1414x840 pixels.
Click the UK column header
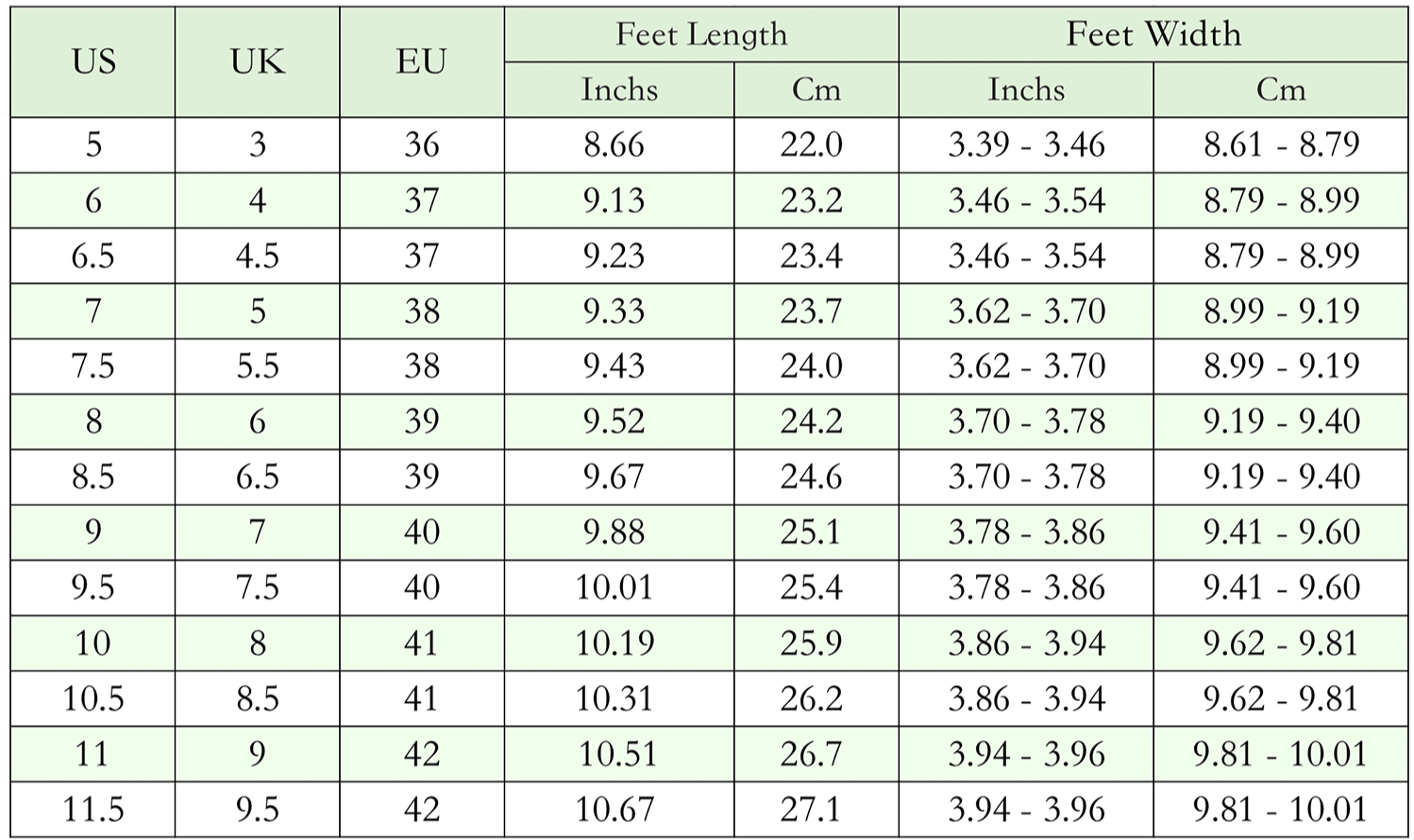[x=257, y=62]
